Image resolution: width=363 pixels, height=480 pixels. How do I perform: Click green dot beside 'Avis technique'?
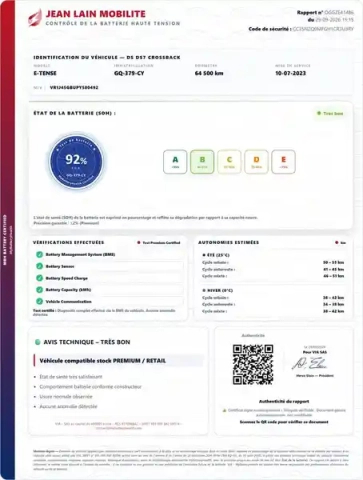pos(38,342)
